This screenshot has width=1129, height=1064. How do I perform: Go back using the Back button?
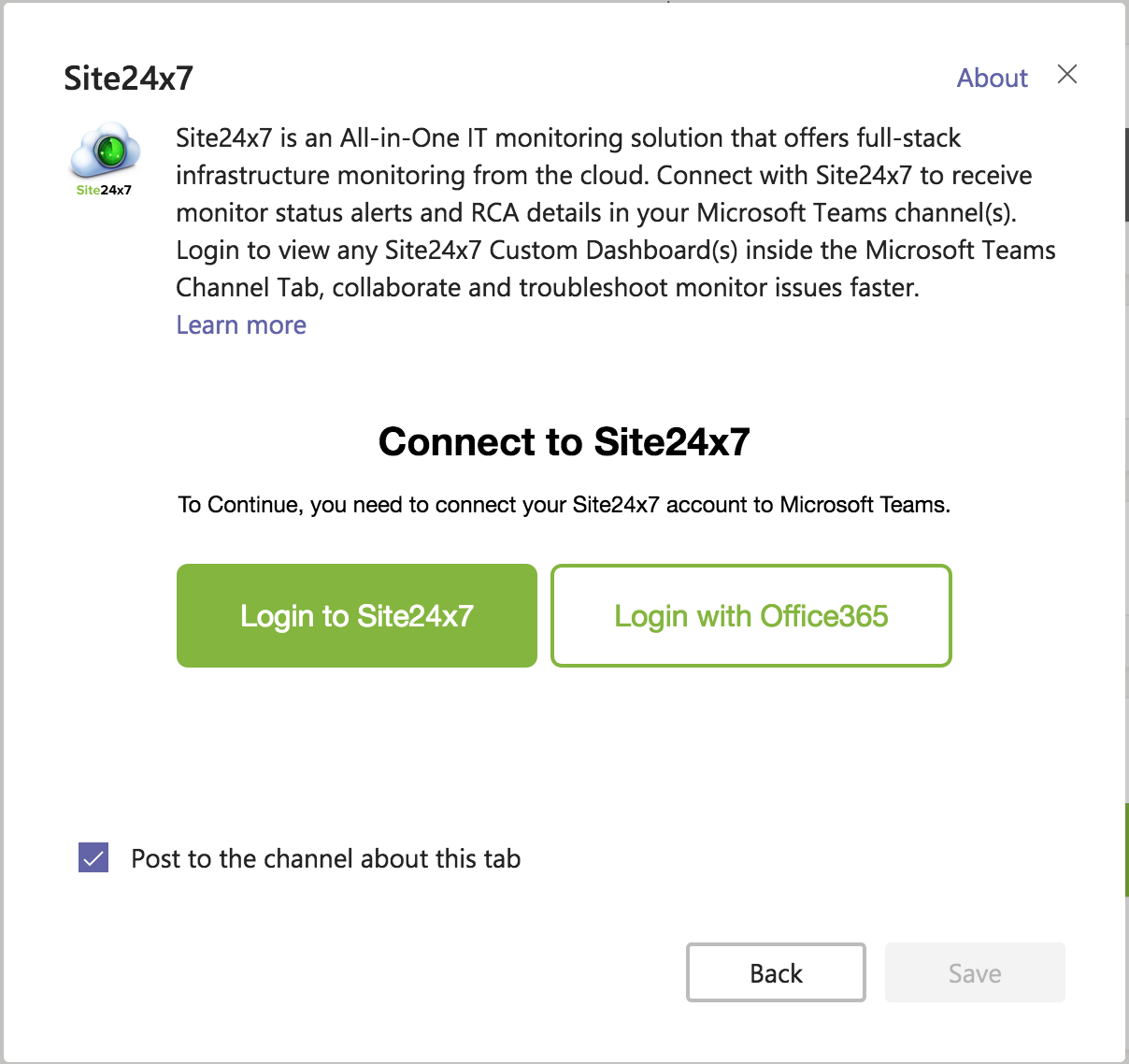tap(776, 972)
